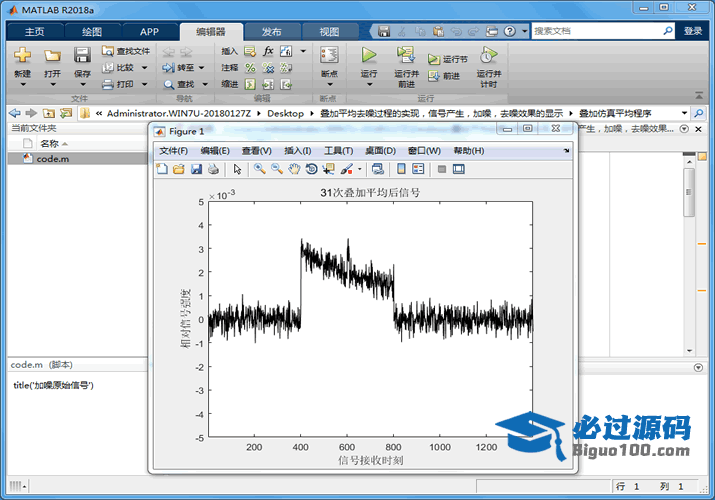715x500 pixels.
Task: Click the help question mark icon
Action: [510, 31]
